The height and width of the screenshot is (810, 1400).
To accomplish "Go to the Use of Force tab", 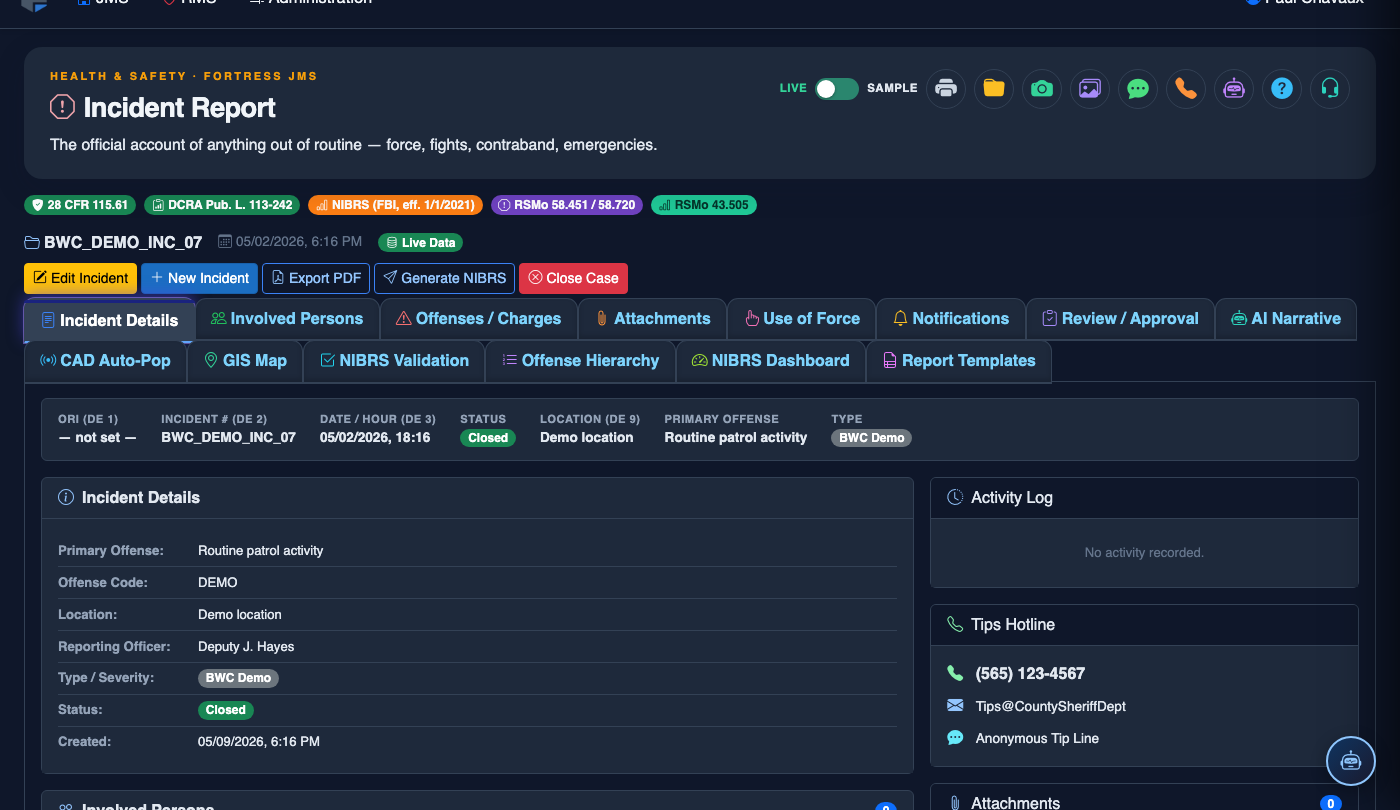I will click(801, 319).
